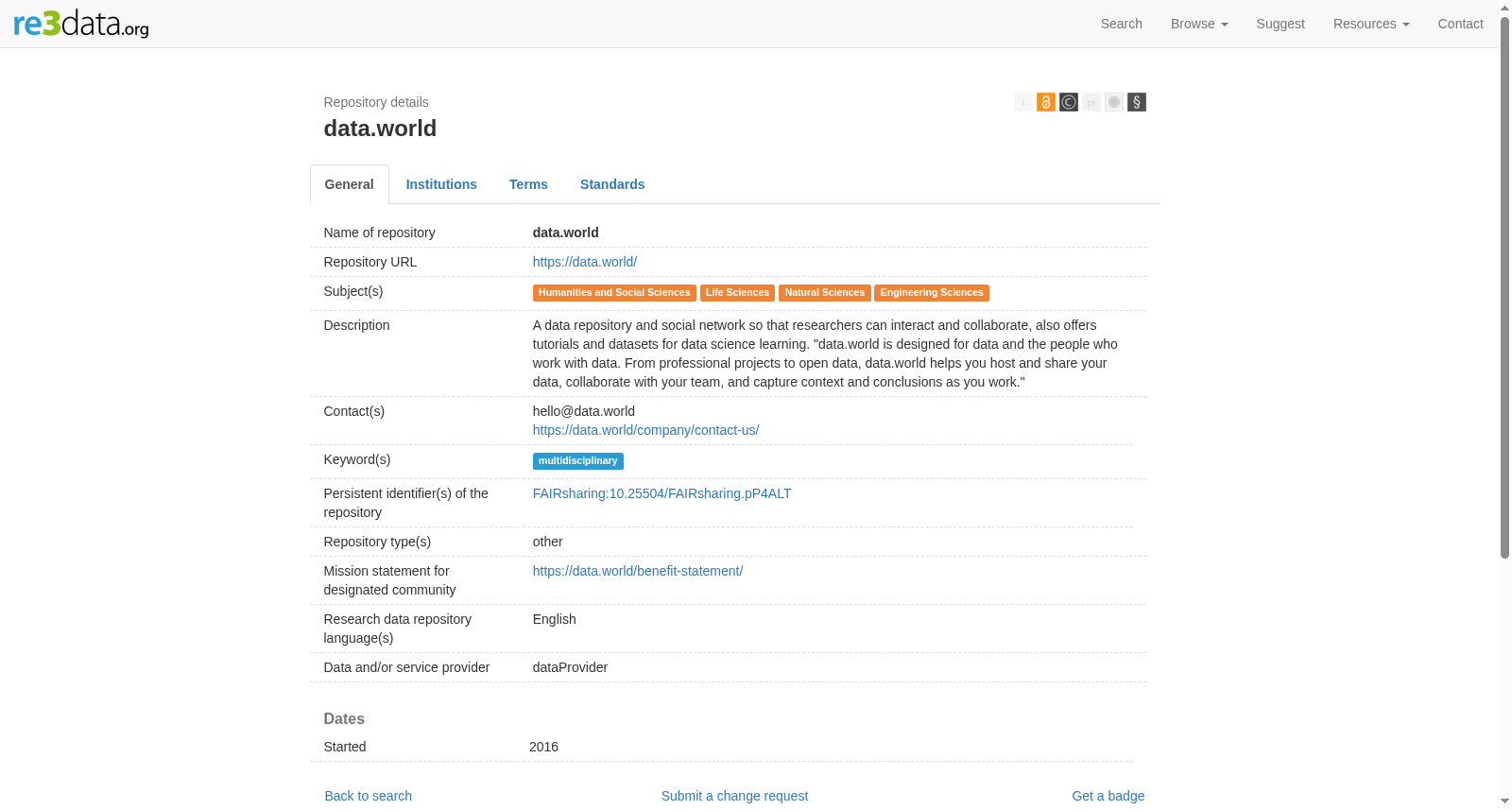
Task: Click the faded 'pi' persistent identifier icon
Action: tap(1091, 102)
